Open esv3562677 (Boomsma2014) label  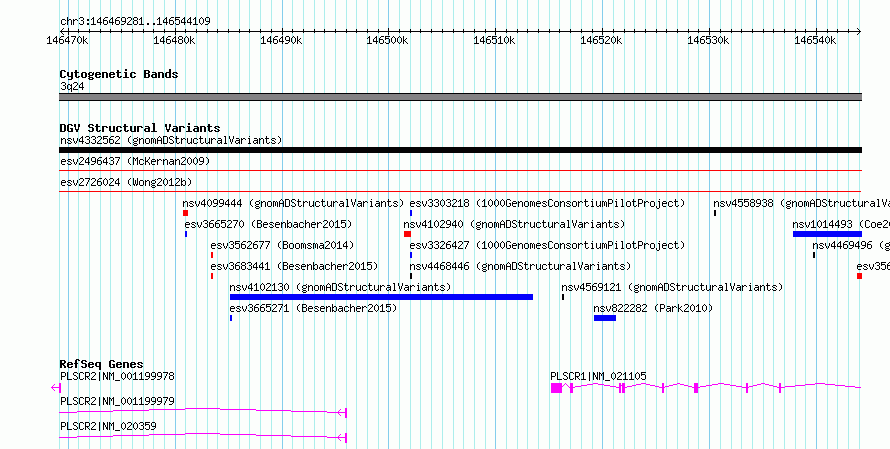282,245
